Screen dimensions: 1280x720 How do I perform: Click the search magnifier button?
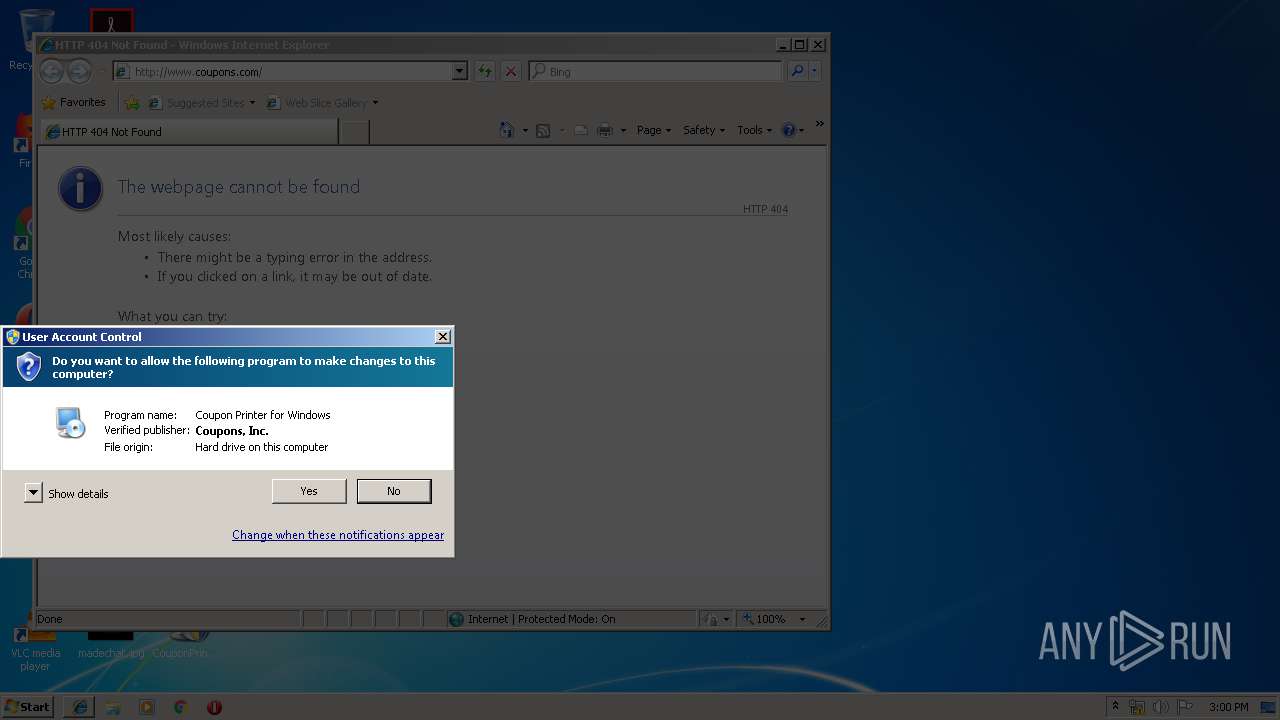(796, 71)
